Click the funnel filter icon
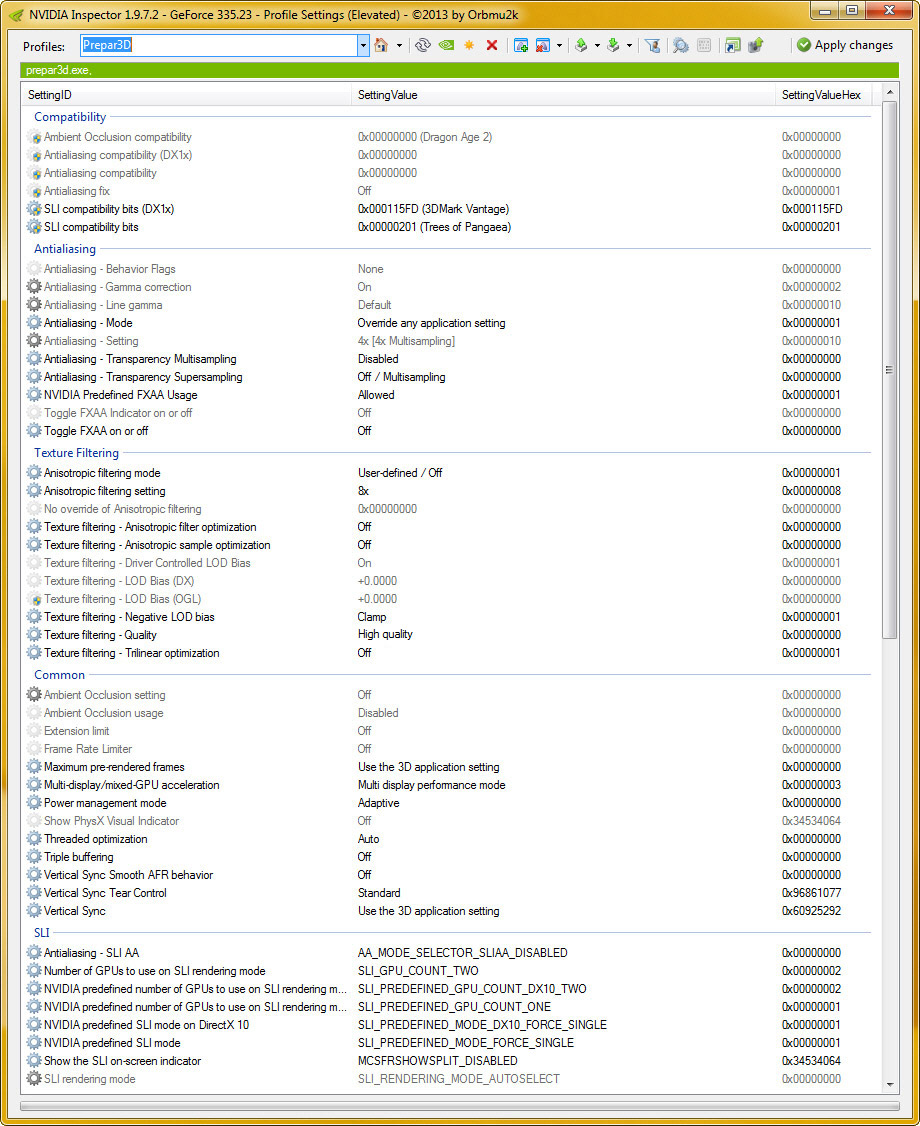920x1126 pixels. point(652,45)
